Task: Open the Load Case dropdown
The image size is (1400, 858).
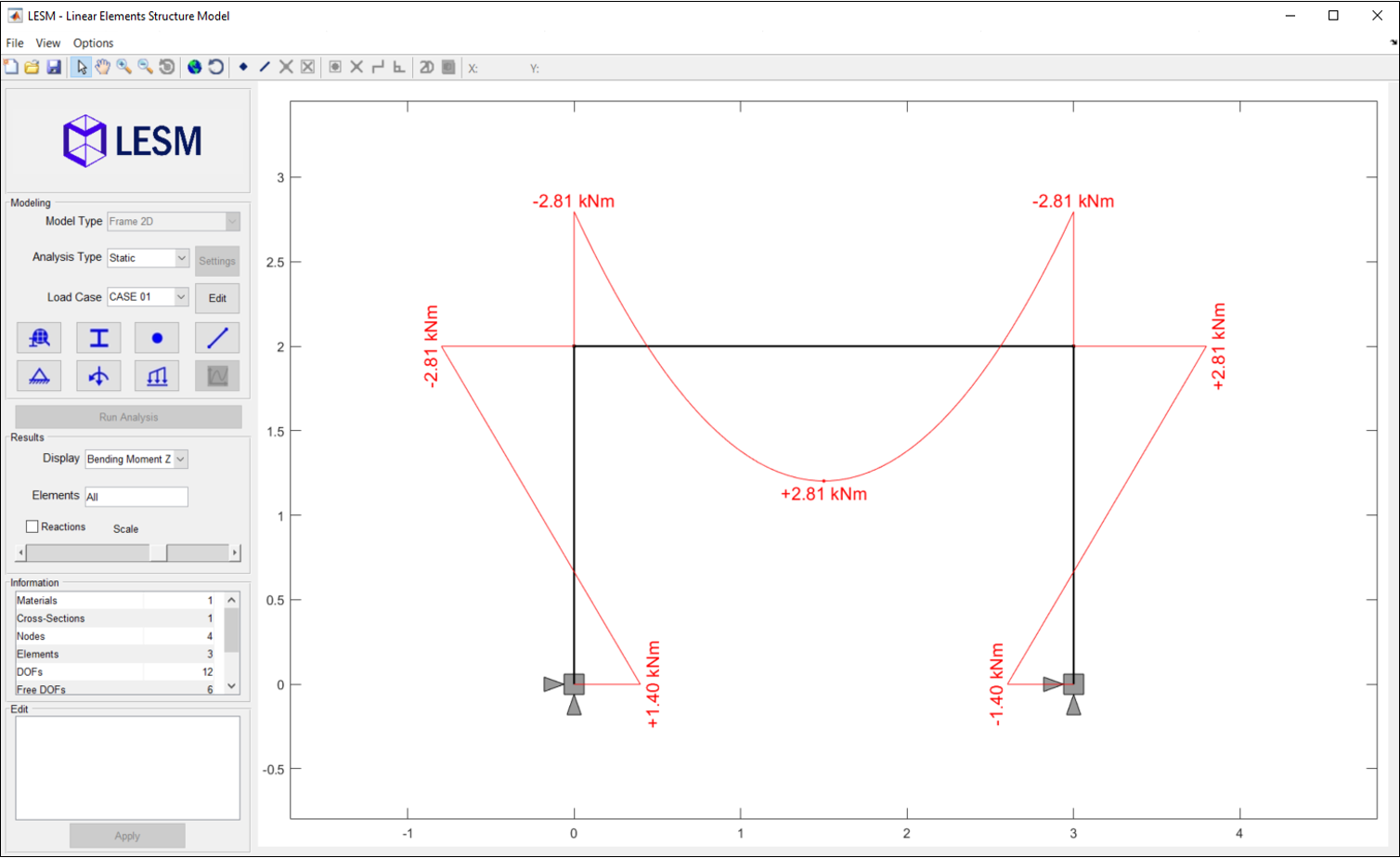Action: (x=181, y=297)
